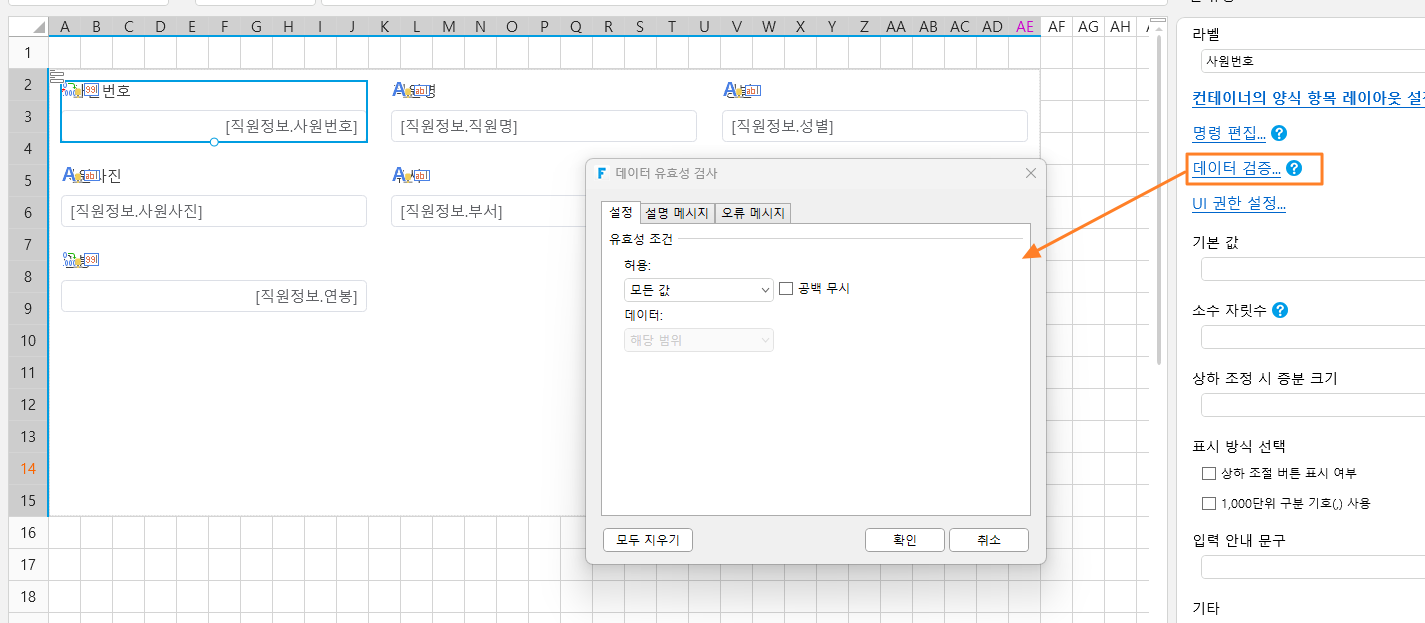Click the vertical scrollbar of the sheet
The width and height of the screenshot is (1425, 623).
coord(1159,200)
